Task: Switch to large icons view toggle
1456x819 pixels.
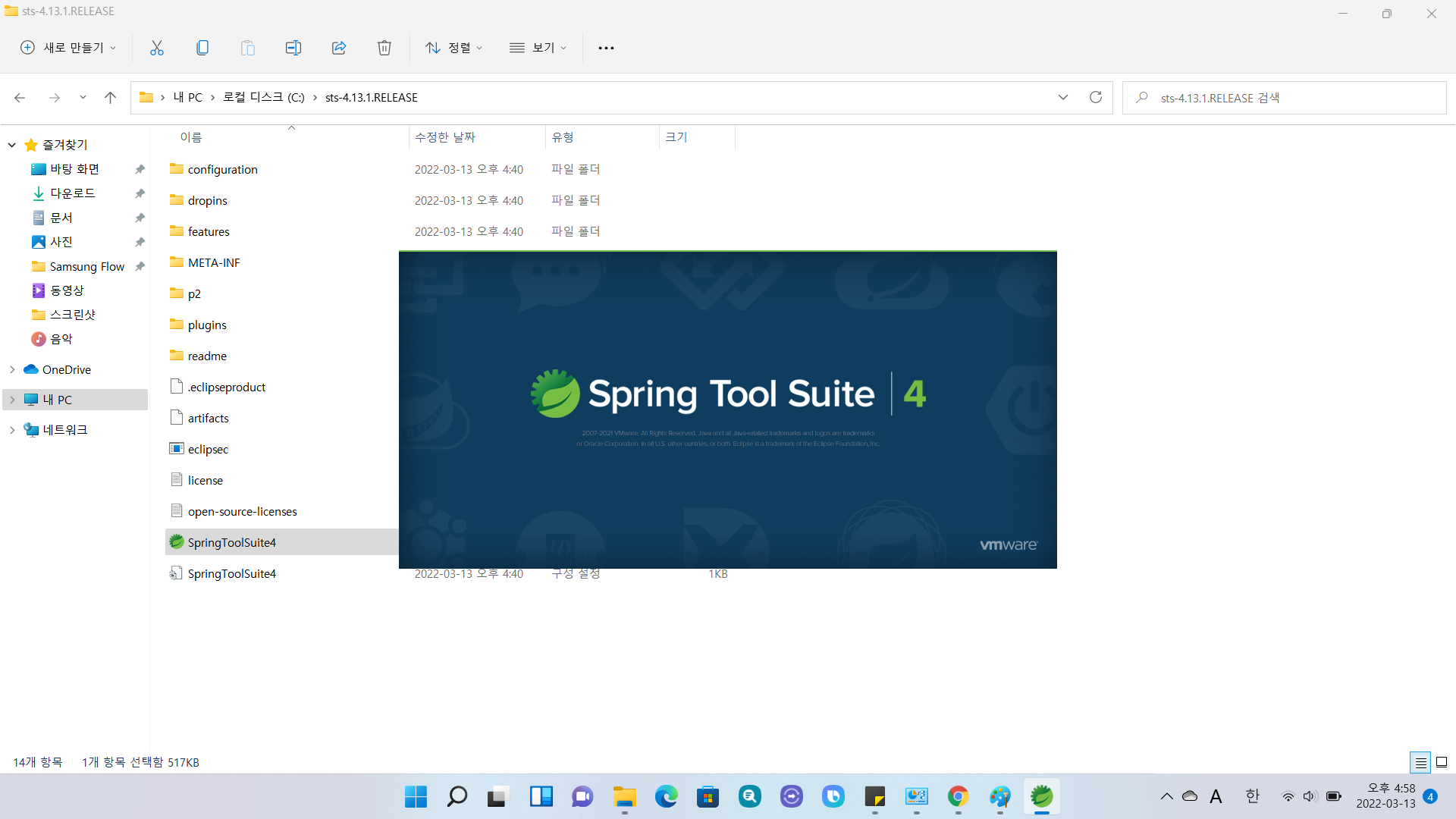Action: coord(1442,762)
